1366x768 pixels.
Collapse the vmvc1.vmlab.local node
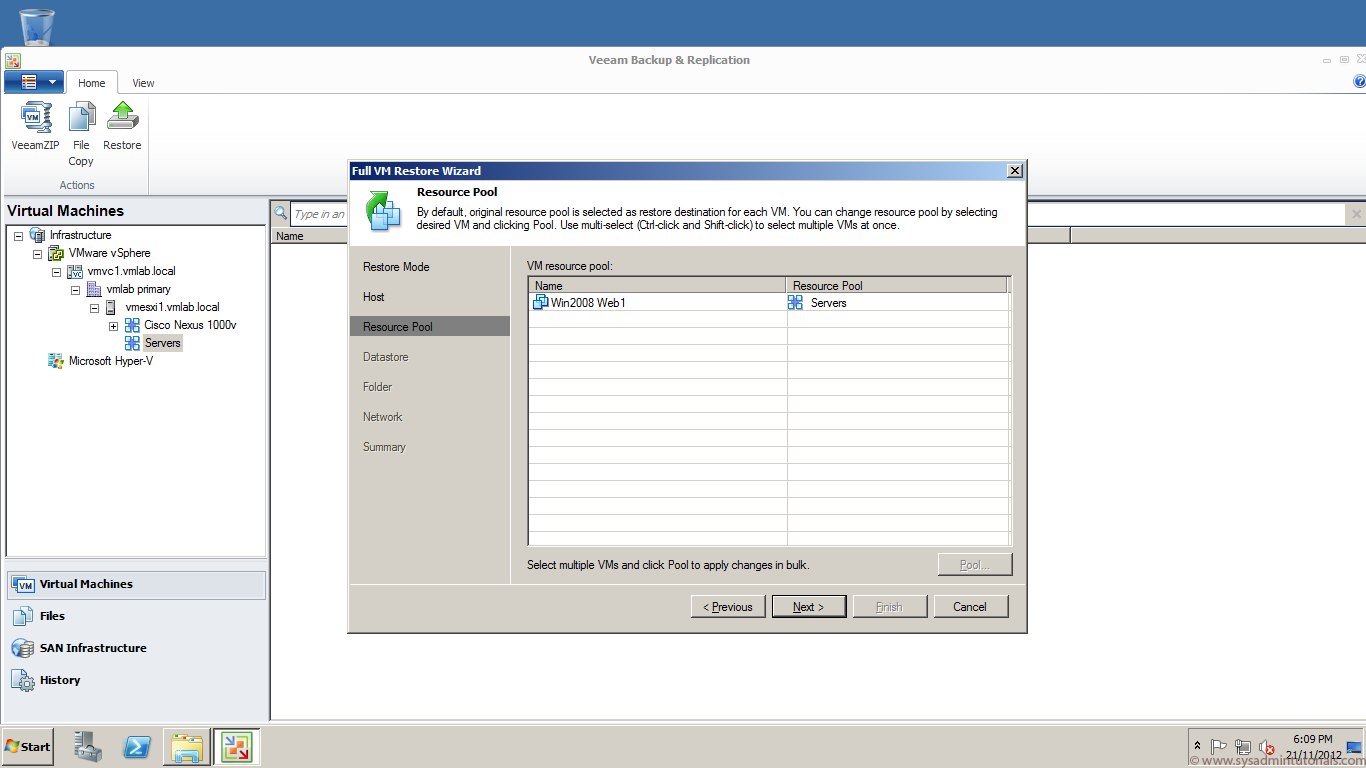57,272
